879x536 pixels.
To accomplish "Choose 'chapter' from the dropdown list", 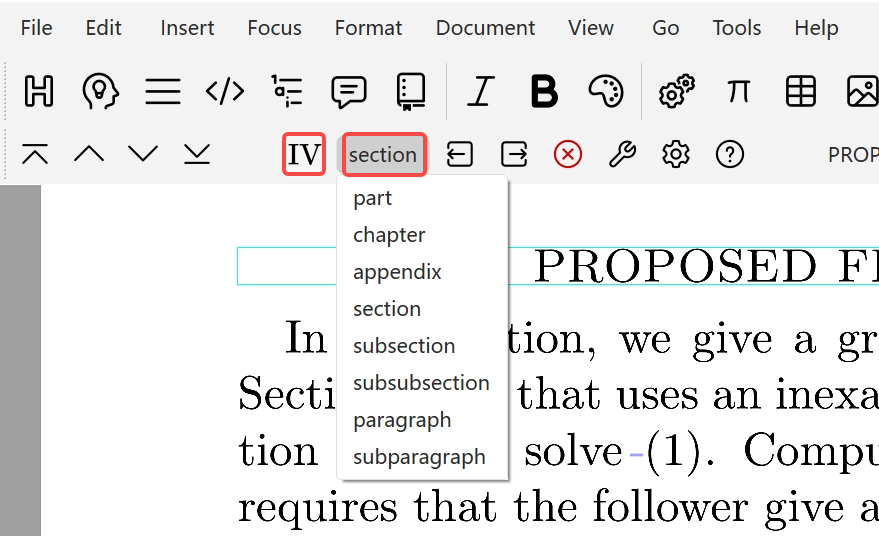I will click(x=423, y=235).
